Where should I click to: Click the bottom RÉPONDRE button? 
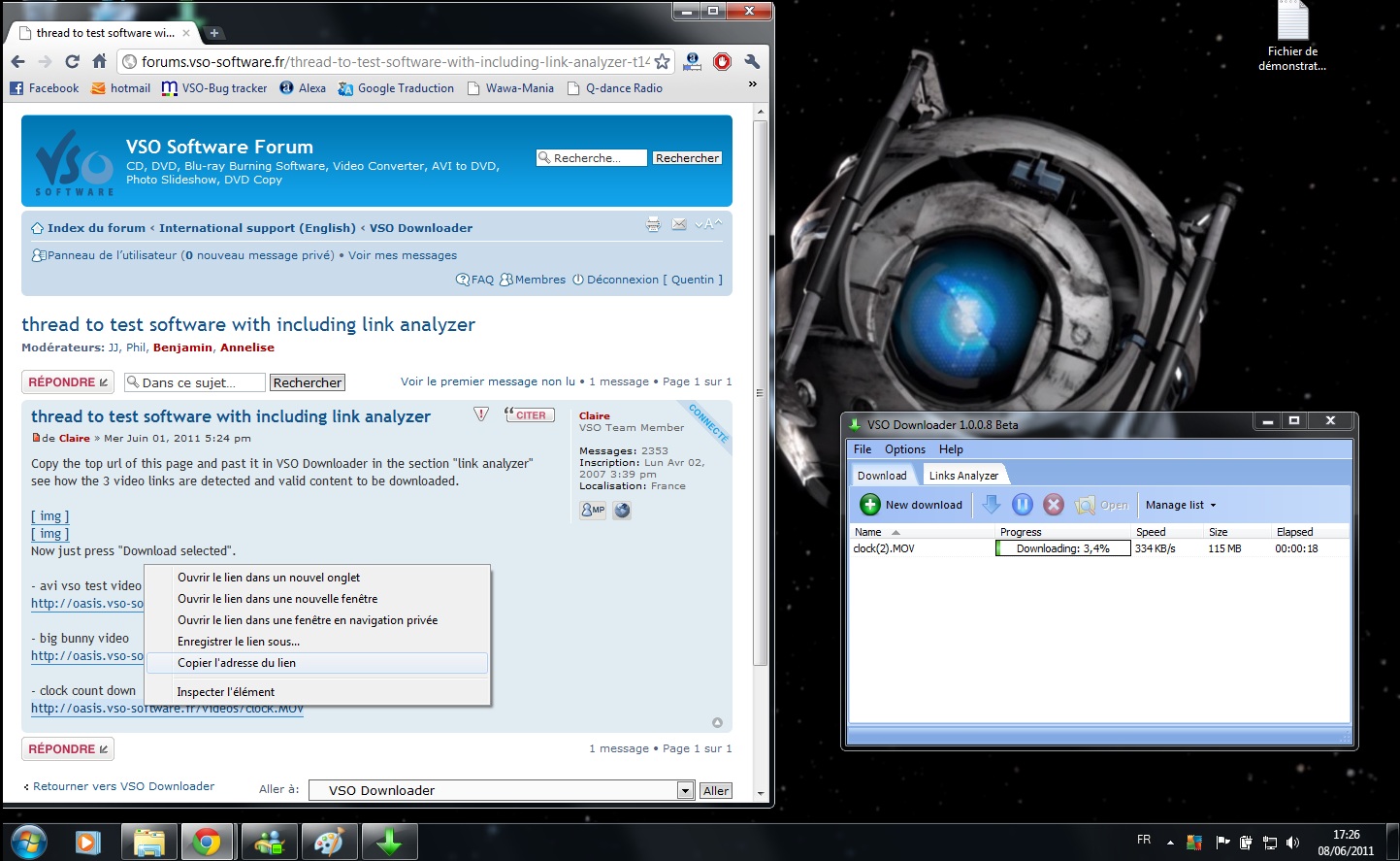click(x=68, y=749)
